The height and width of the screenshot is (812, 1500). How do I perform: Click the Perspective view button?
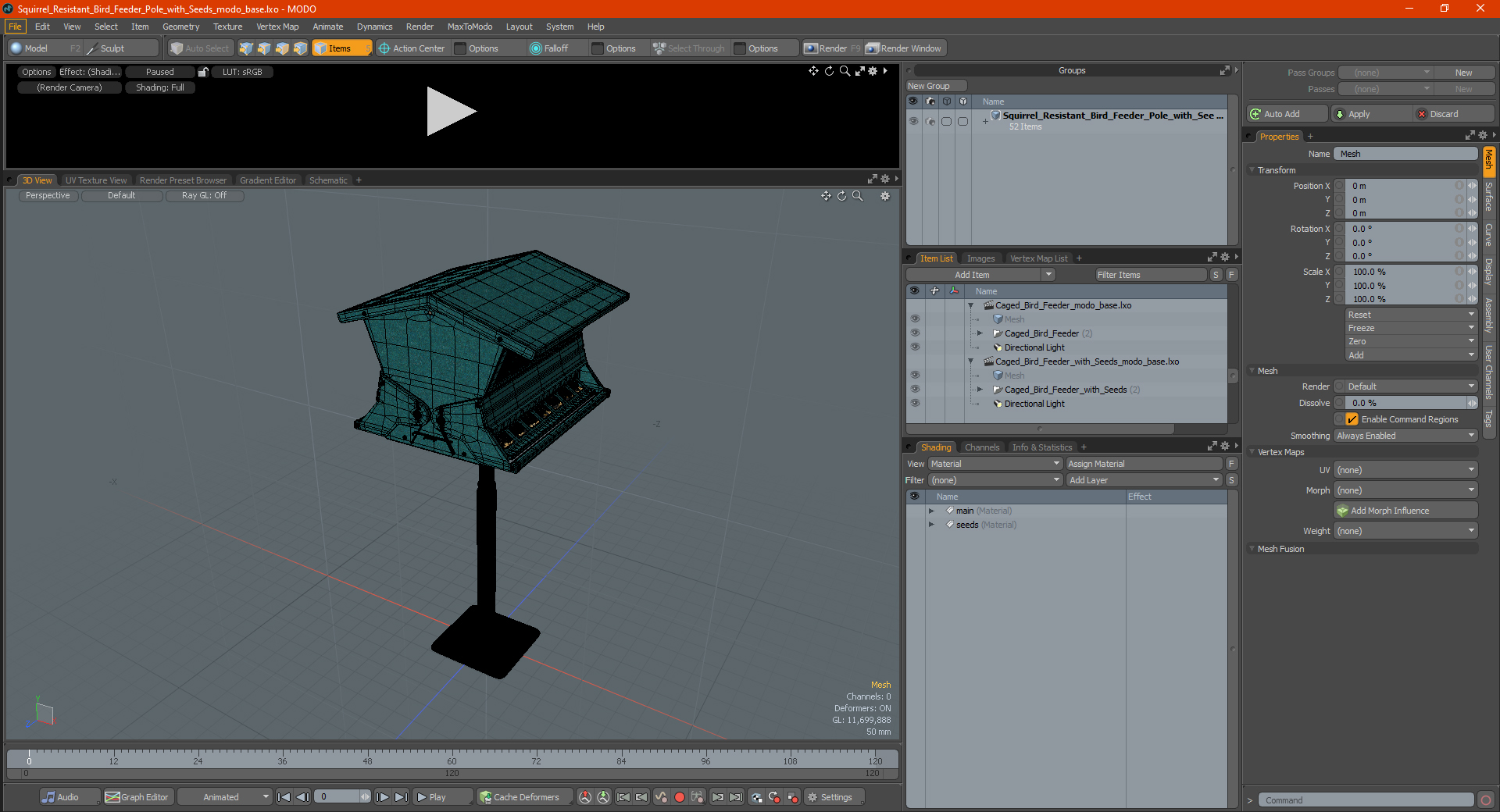tap(48, 196)
